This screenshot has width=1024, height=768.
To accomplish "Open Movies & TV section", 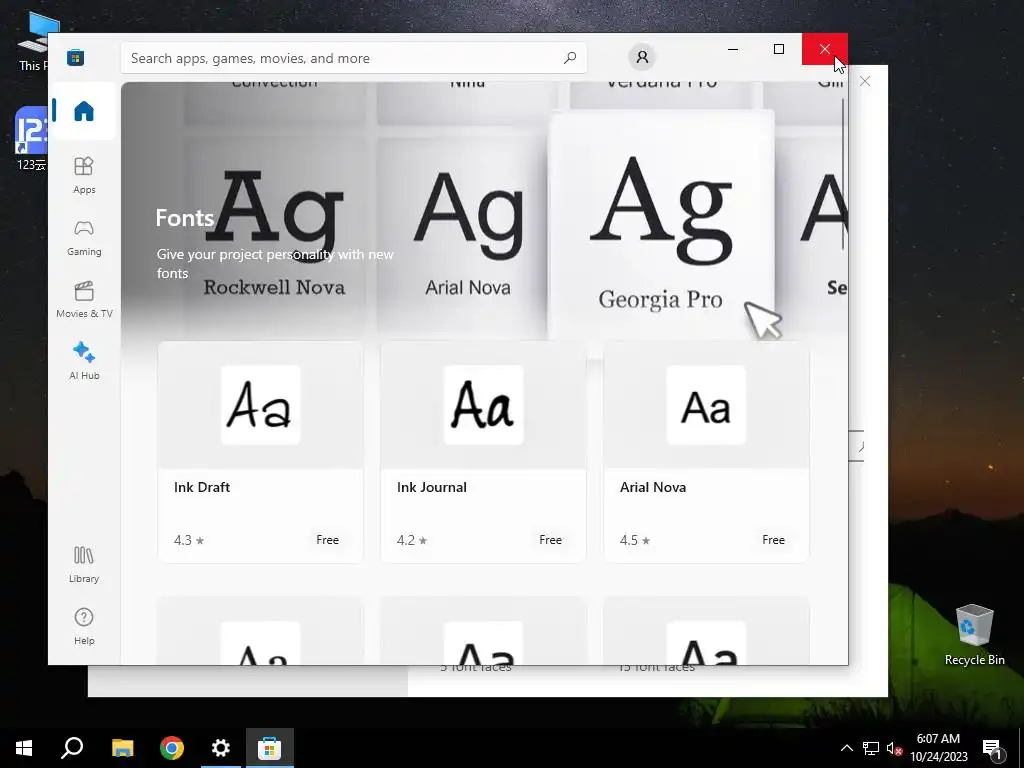I will 84,299.
